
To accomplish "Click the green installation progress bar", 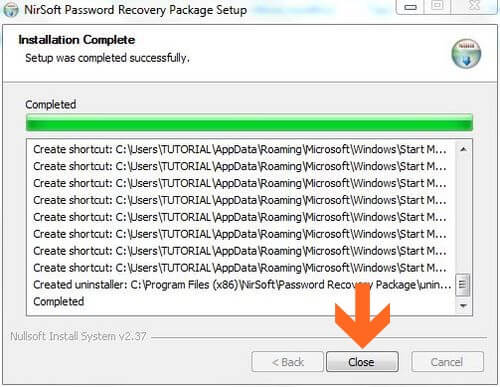I will pyautogui.click(x=249, y=122).
